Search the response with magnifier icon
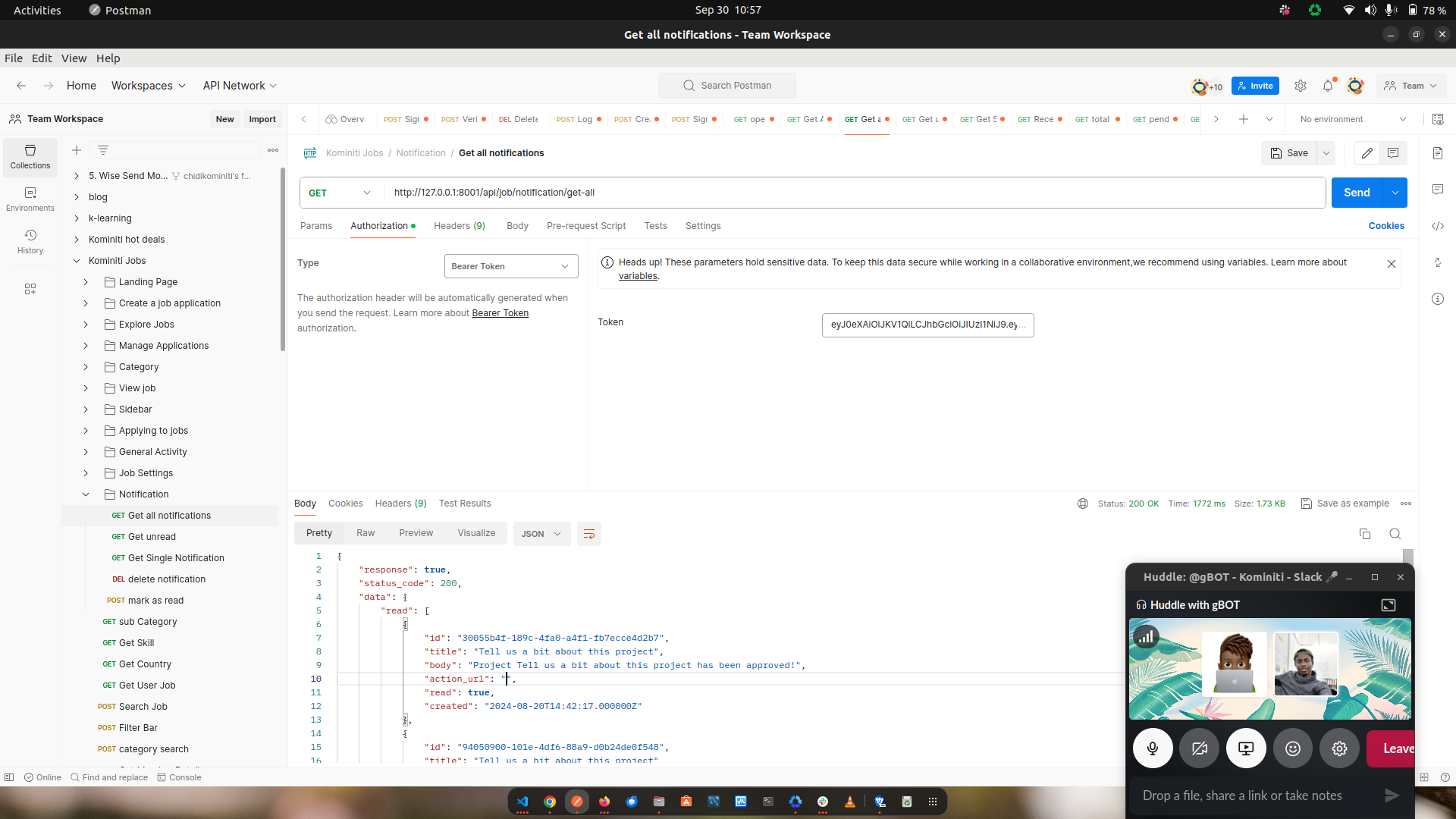The width and height of the screenshot is (1456, 819). (x=1395, y=534)
